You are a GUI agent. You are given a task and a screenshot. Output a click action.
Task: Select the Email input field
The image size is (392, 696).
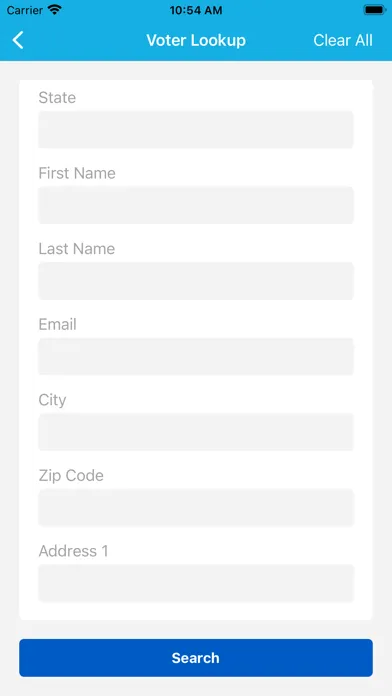point(196,356)
